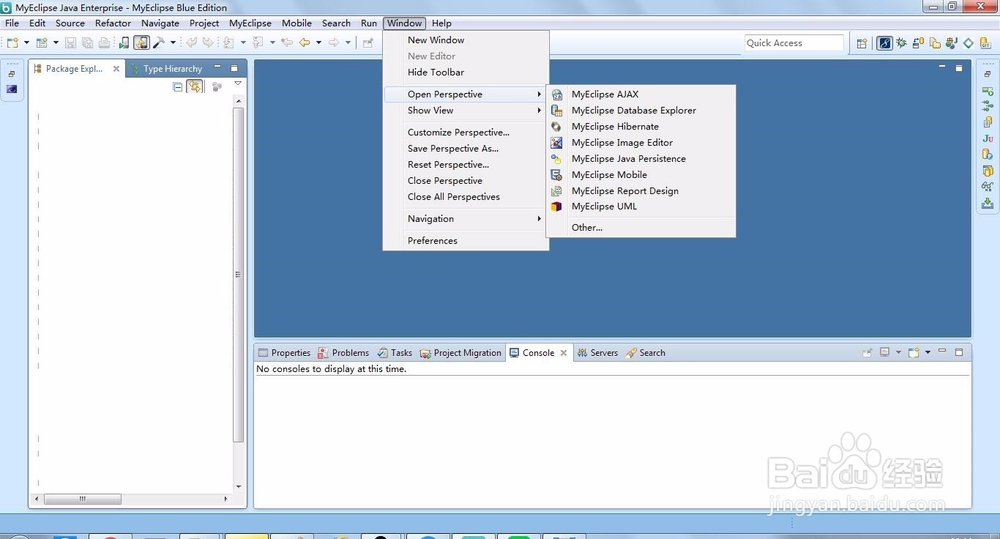Screen dimensions: 1000x539
Task: Switch to the Type Hierarchy tab
Action: pyautogui.click(x=166, y=68)
